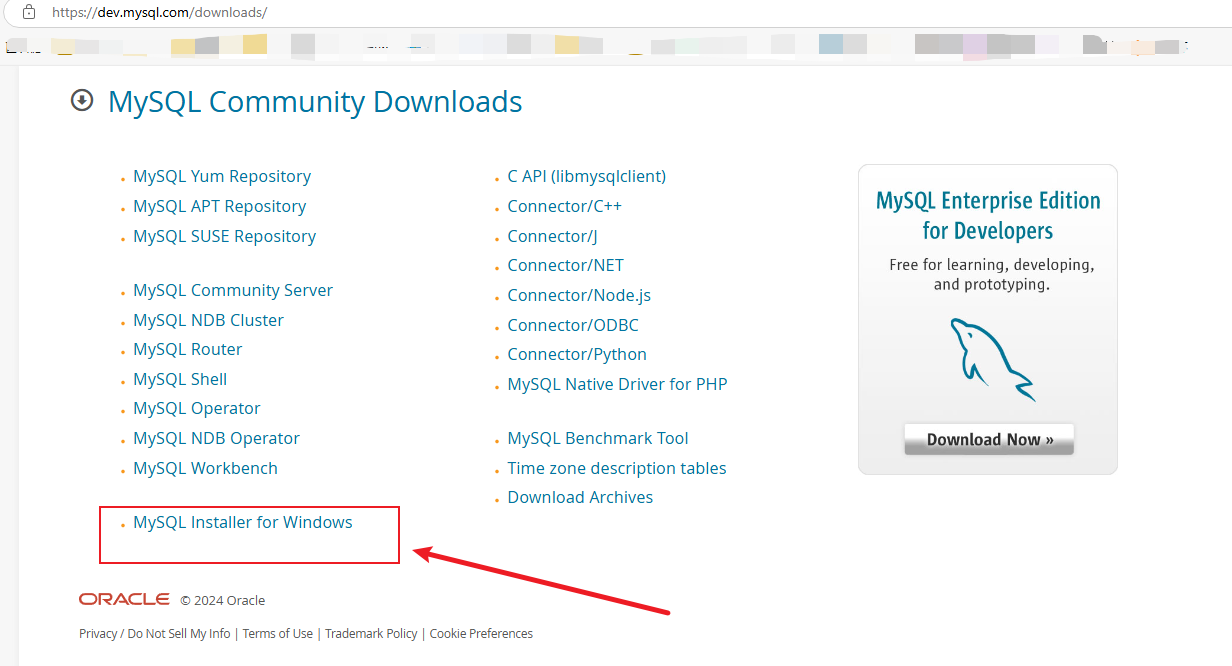Open MySQL APT Repository link
The image size is (1232, 666).
[220, 206]
